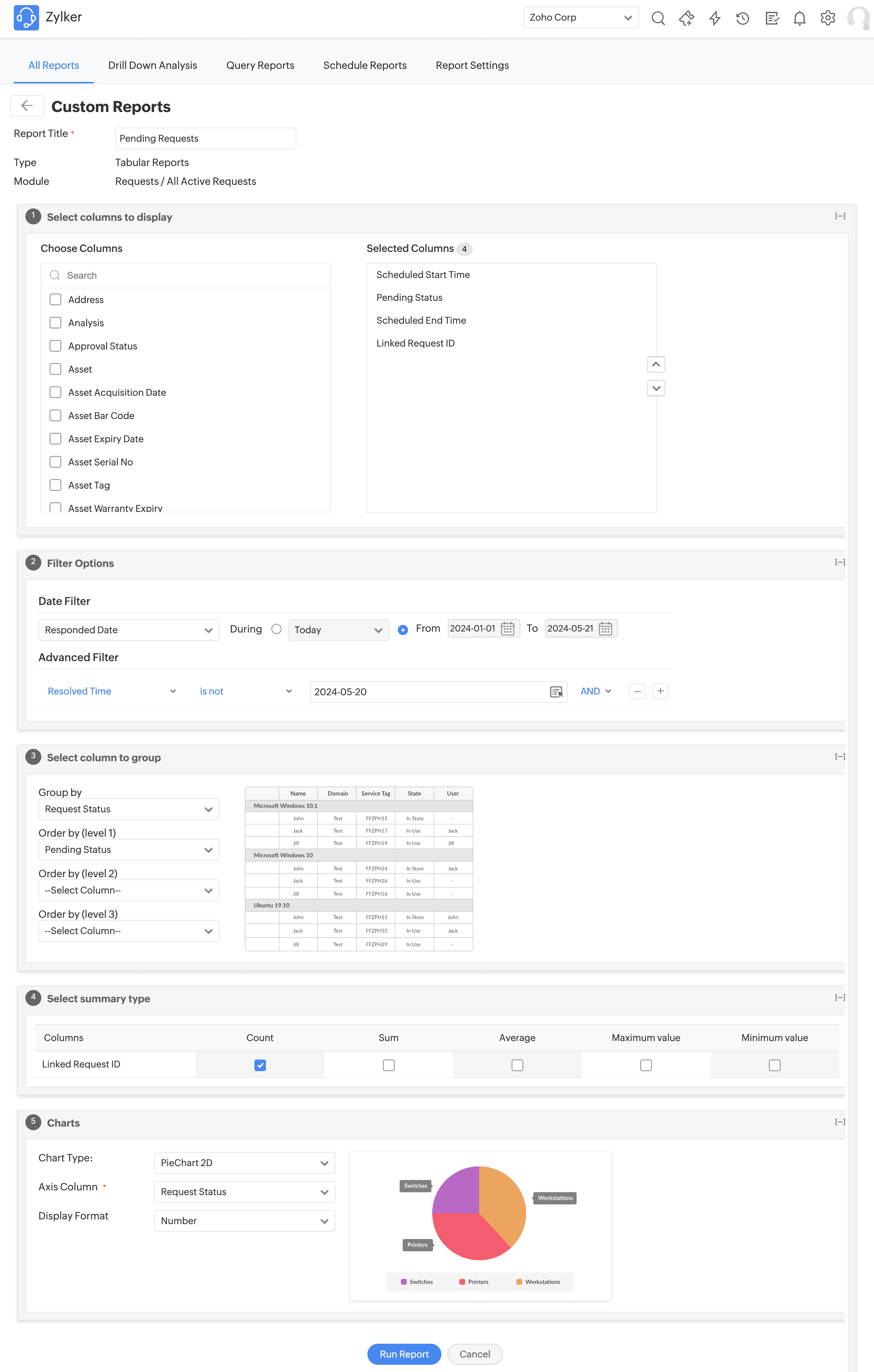874x1372 pixels.
Task: Move selected column up with arrow button
Action: [656, 364]
